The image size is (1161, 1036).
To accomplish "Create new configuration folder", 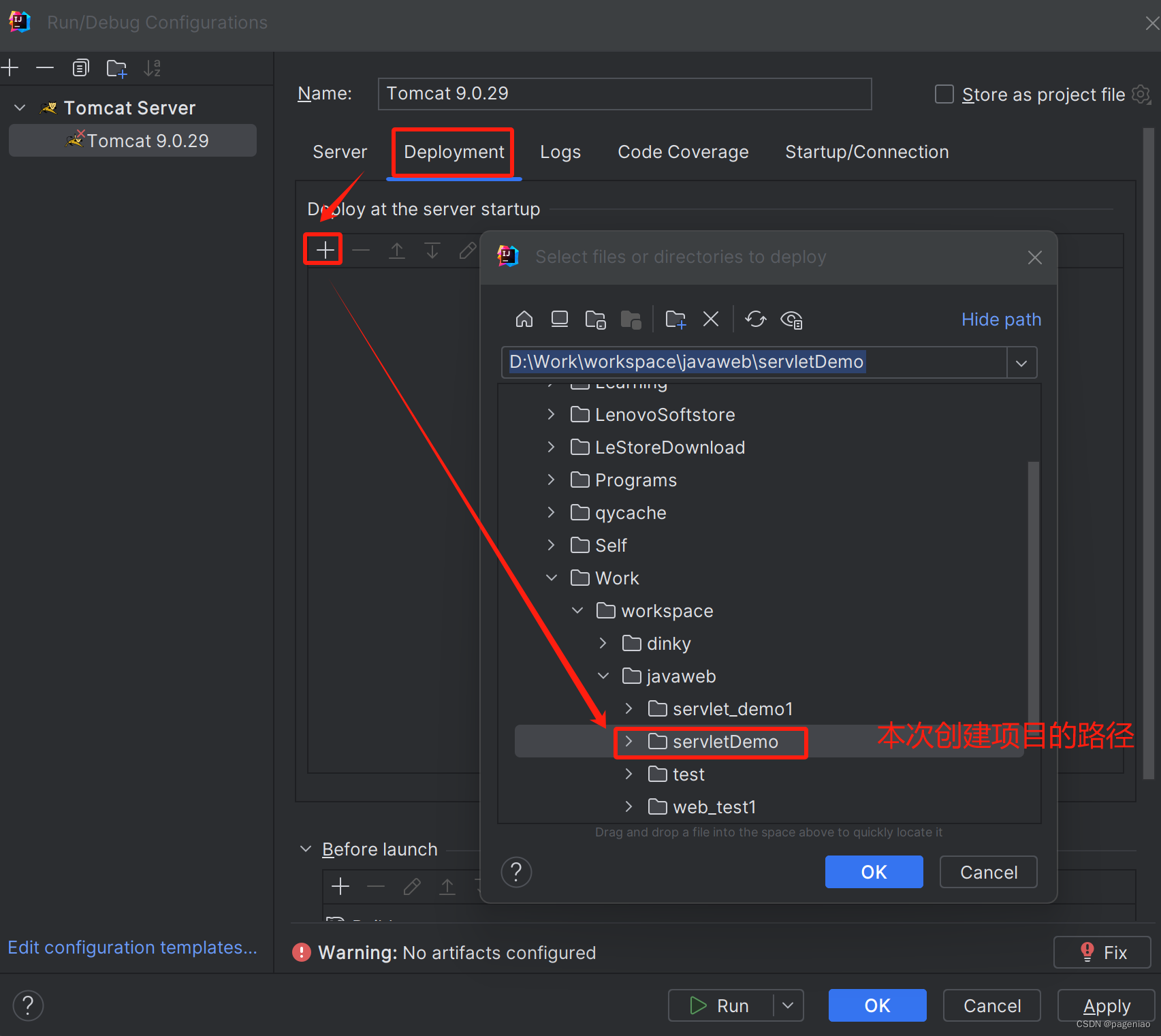I will coord(116,68).
